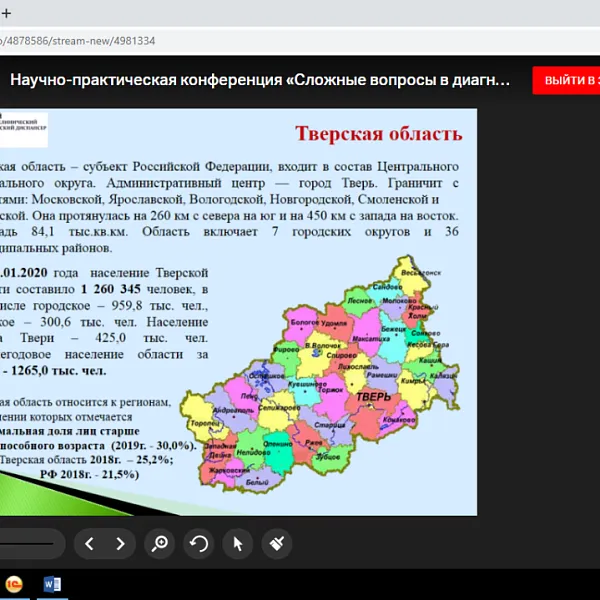Click the 'Кашин' label on map
Viewport: 600px width, 600px height.
click(x=430, y=360)
